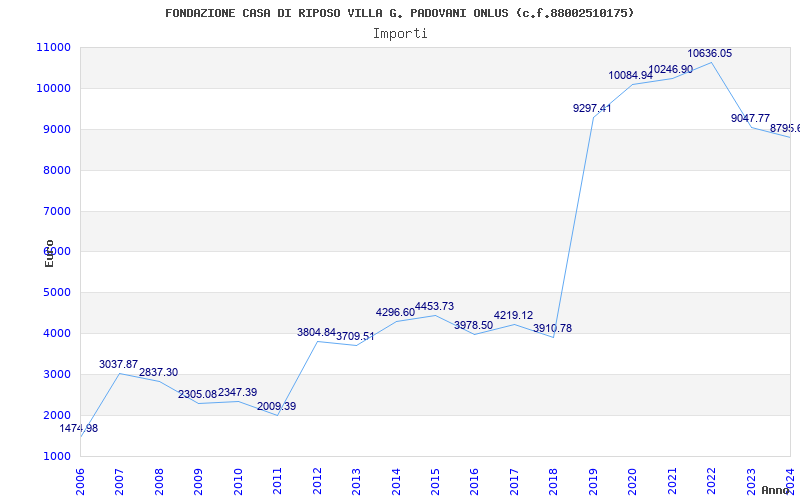Click data label 2837.30
Image resolution: width=800 pixels, height=500 pixels.
pos(159,372)
